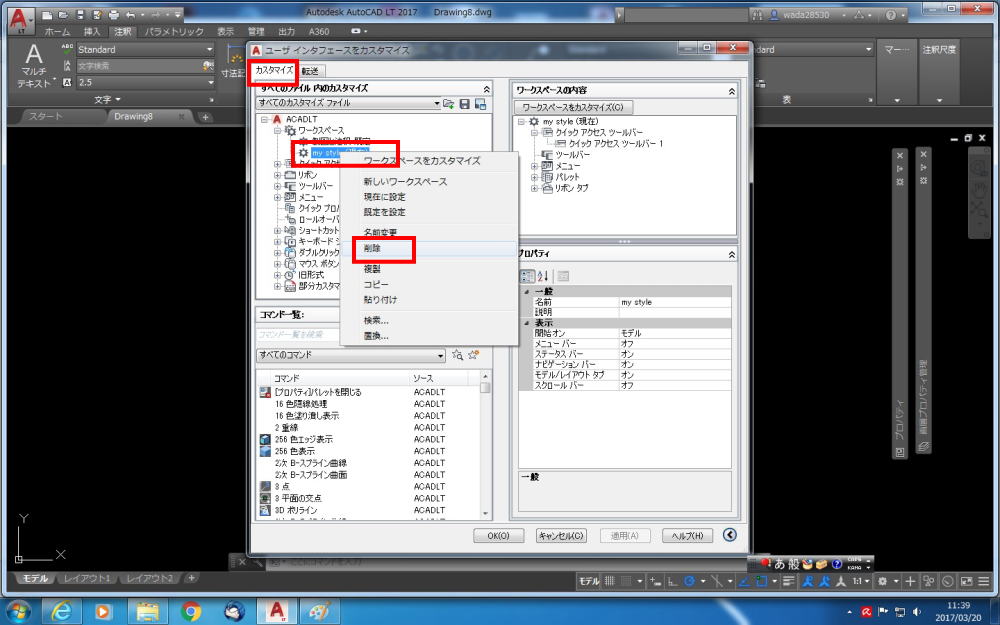1000x625 pixels.
Task: Click the annotation monitor plus icon in status bar
Action: [x=910, y=581]
